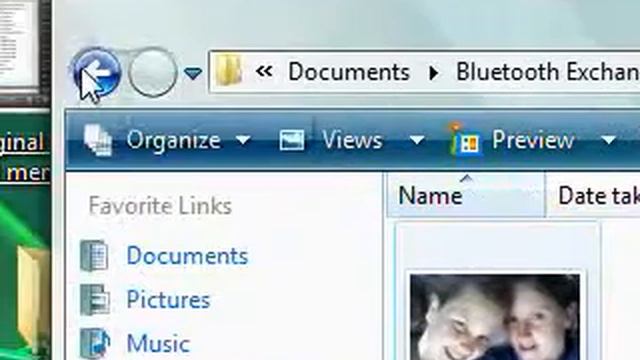Click the Views toolbar icon

click(292, 140)
